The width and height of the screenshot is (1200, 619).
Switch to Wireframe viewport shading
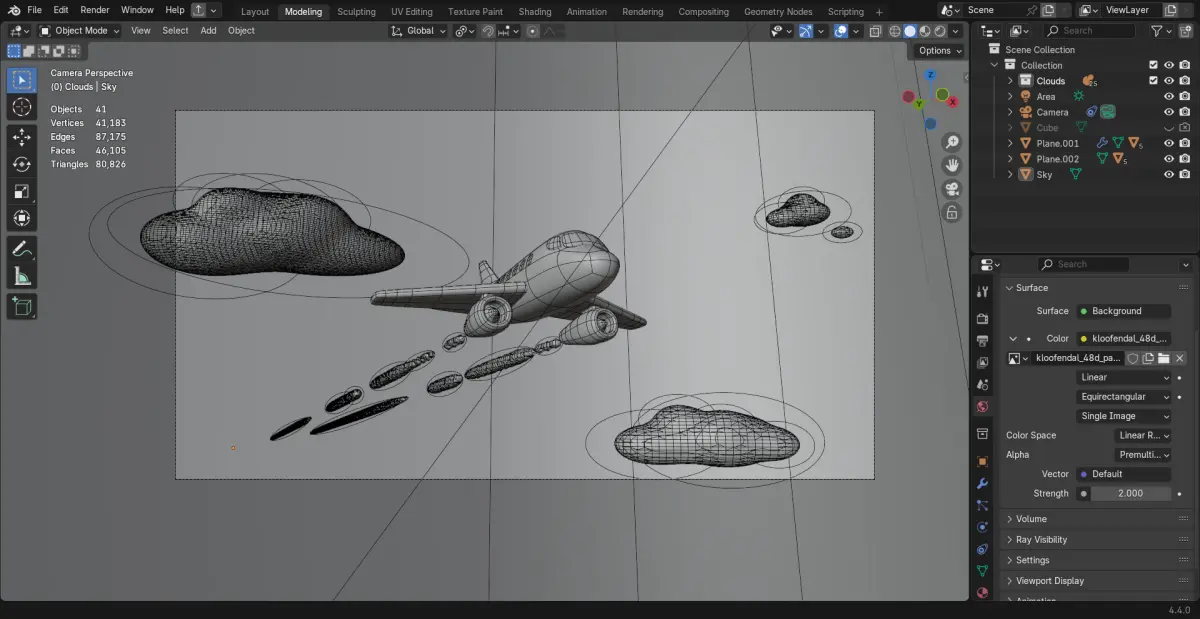pos(895,31)
